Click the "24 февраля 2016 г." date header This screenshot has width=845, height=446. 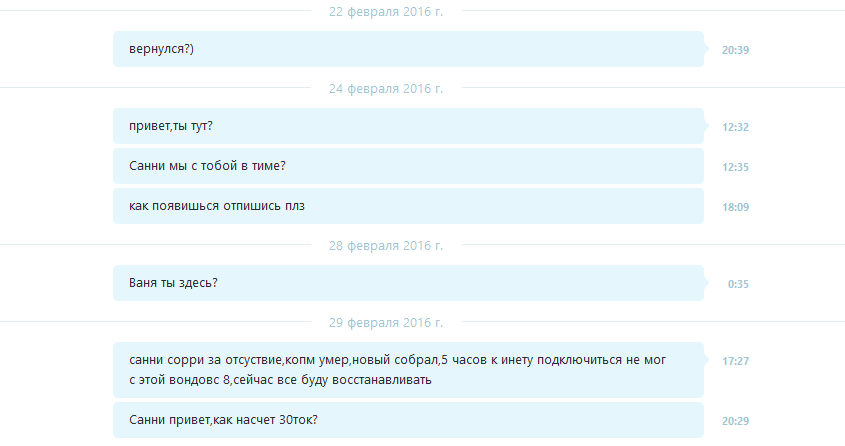[386, 88]
